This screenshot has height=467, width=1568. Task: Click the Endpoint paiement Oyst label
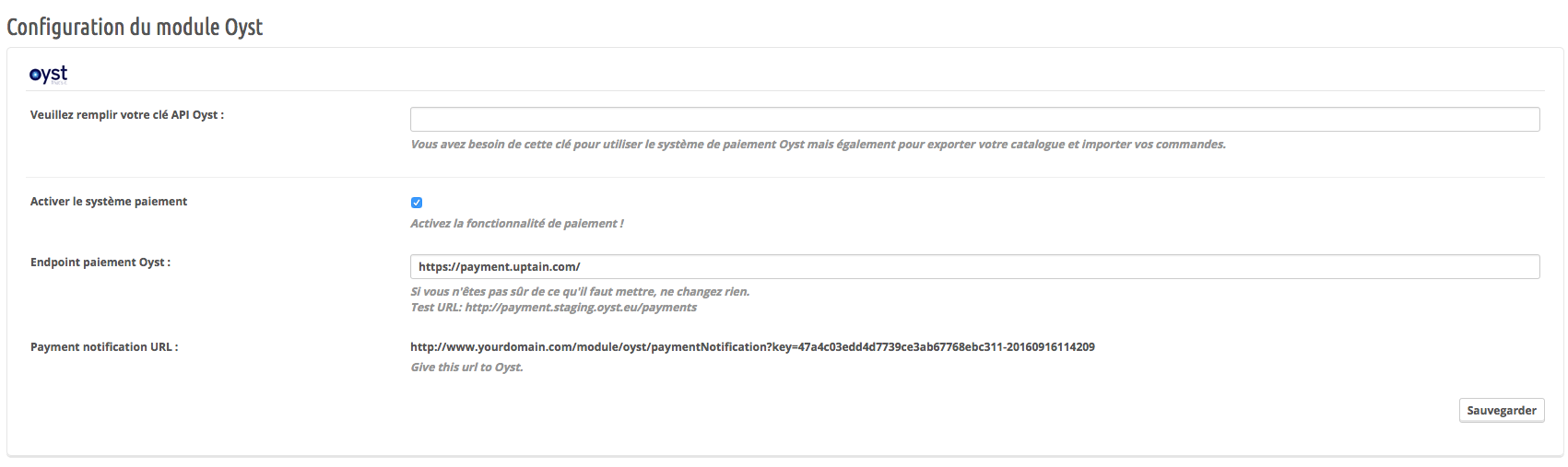[100, 263]
